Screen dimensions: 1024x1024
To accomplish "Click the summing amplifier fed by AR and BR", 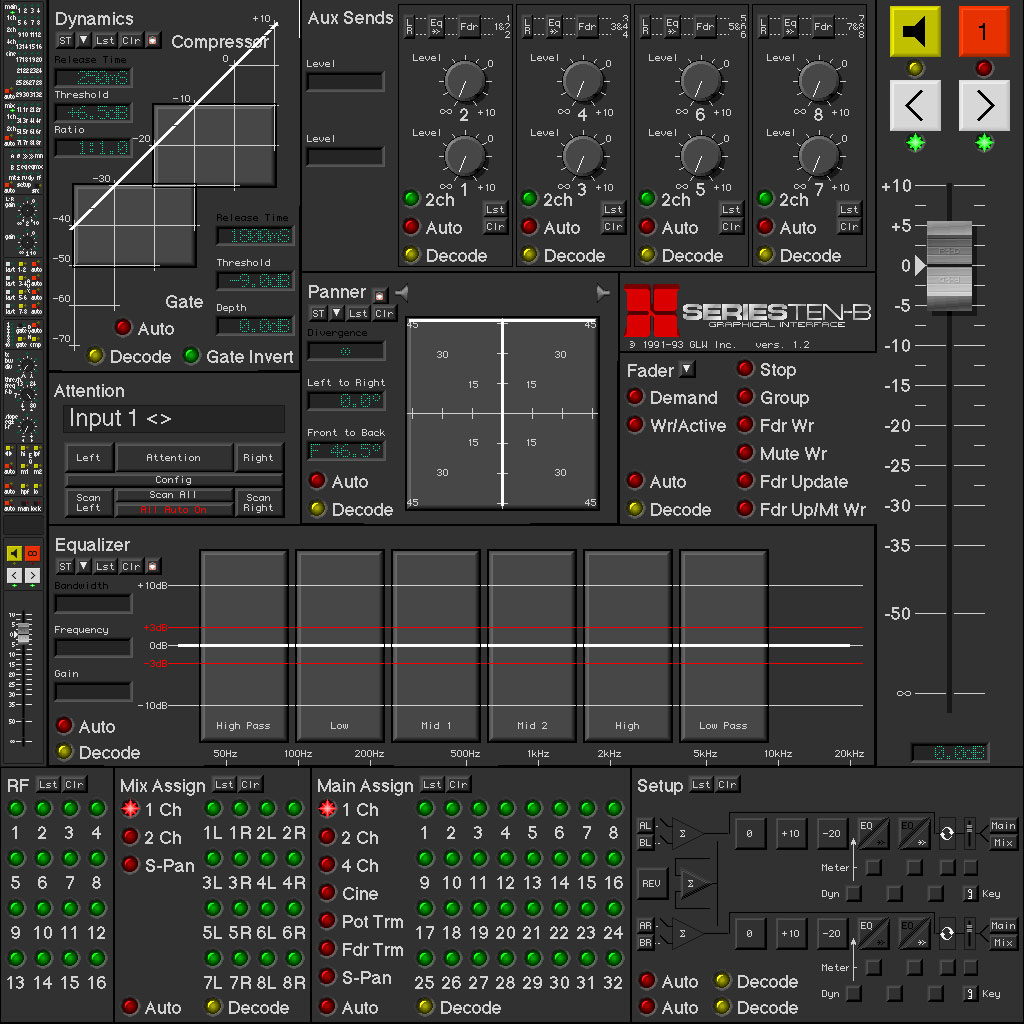I will (686, 933).
